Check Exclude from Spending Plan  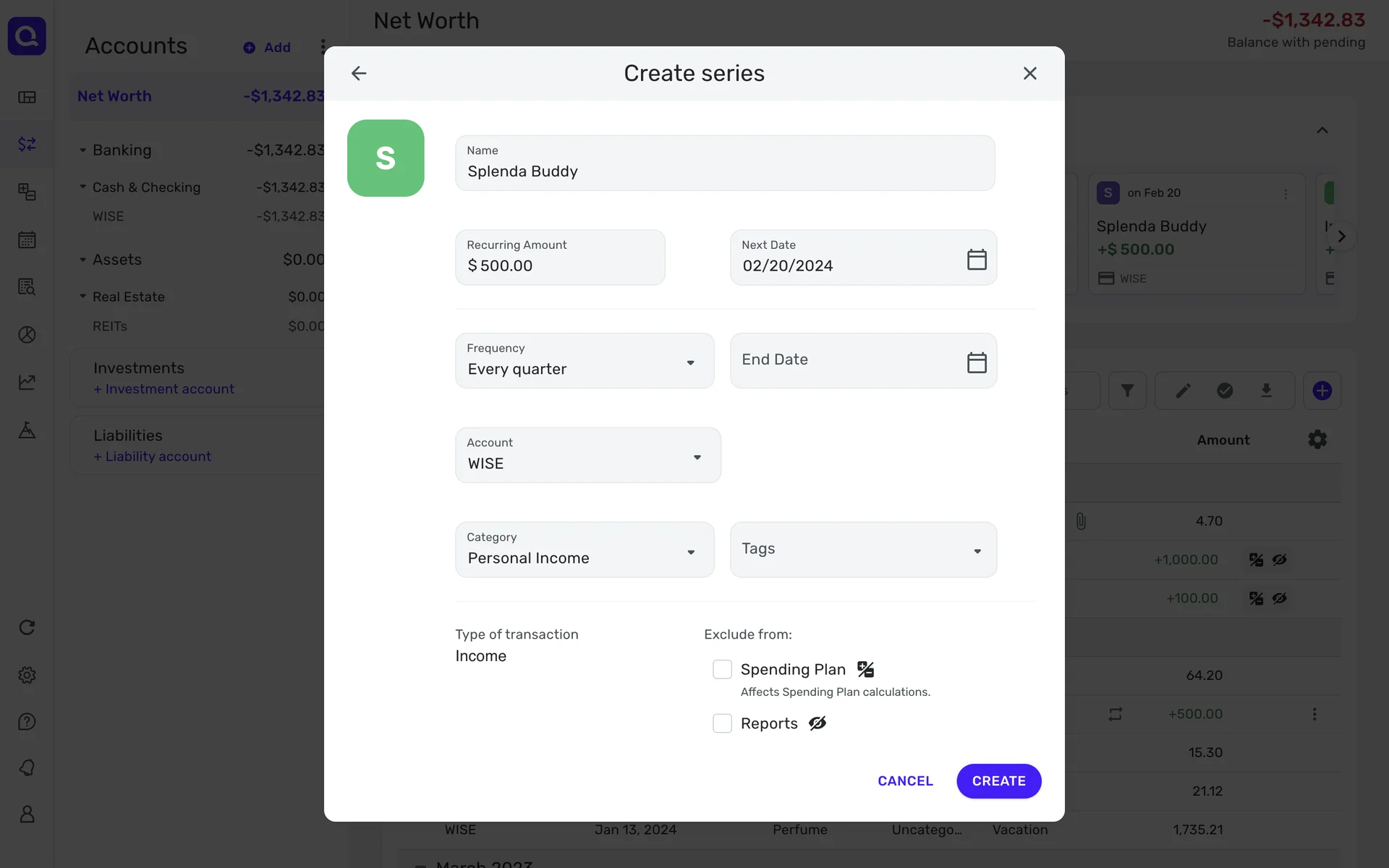[x=722, y=669]
